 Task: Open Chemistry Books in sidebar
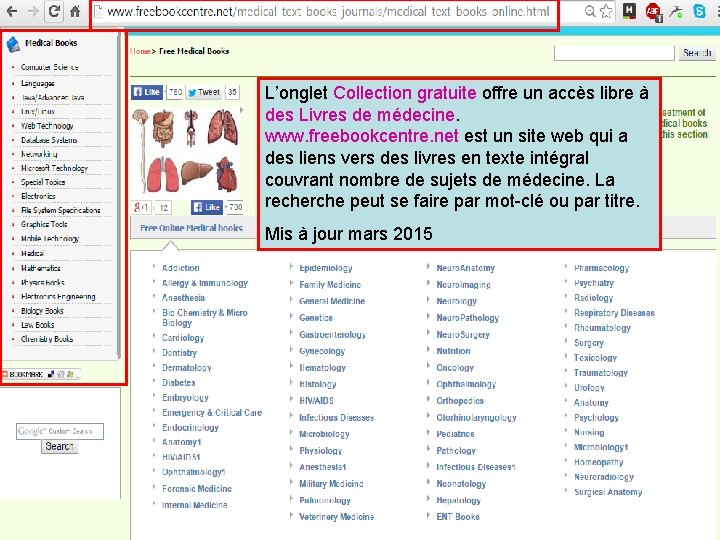click(47, 339)
